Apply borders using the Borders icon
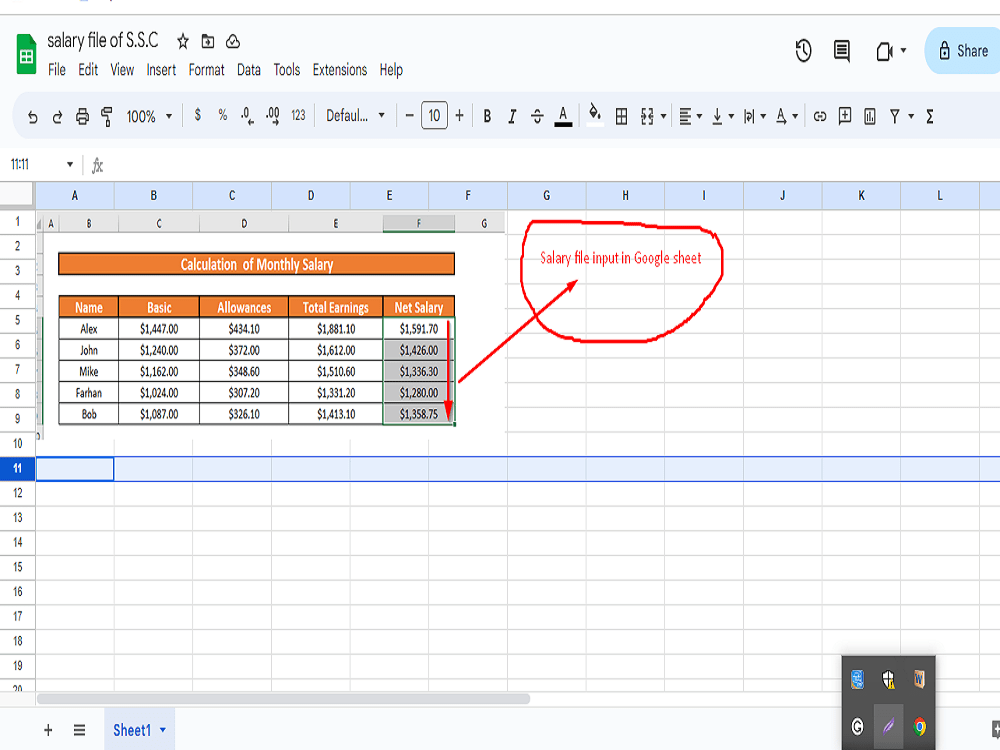This screenshot has height=750, width=1000. click(622, 116)
